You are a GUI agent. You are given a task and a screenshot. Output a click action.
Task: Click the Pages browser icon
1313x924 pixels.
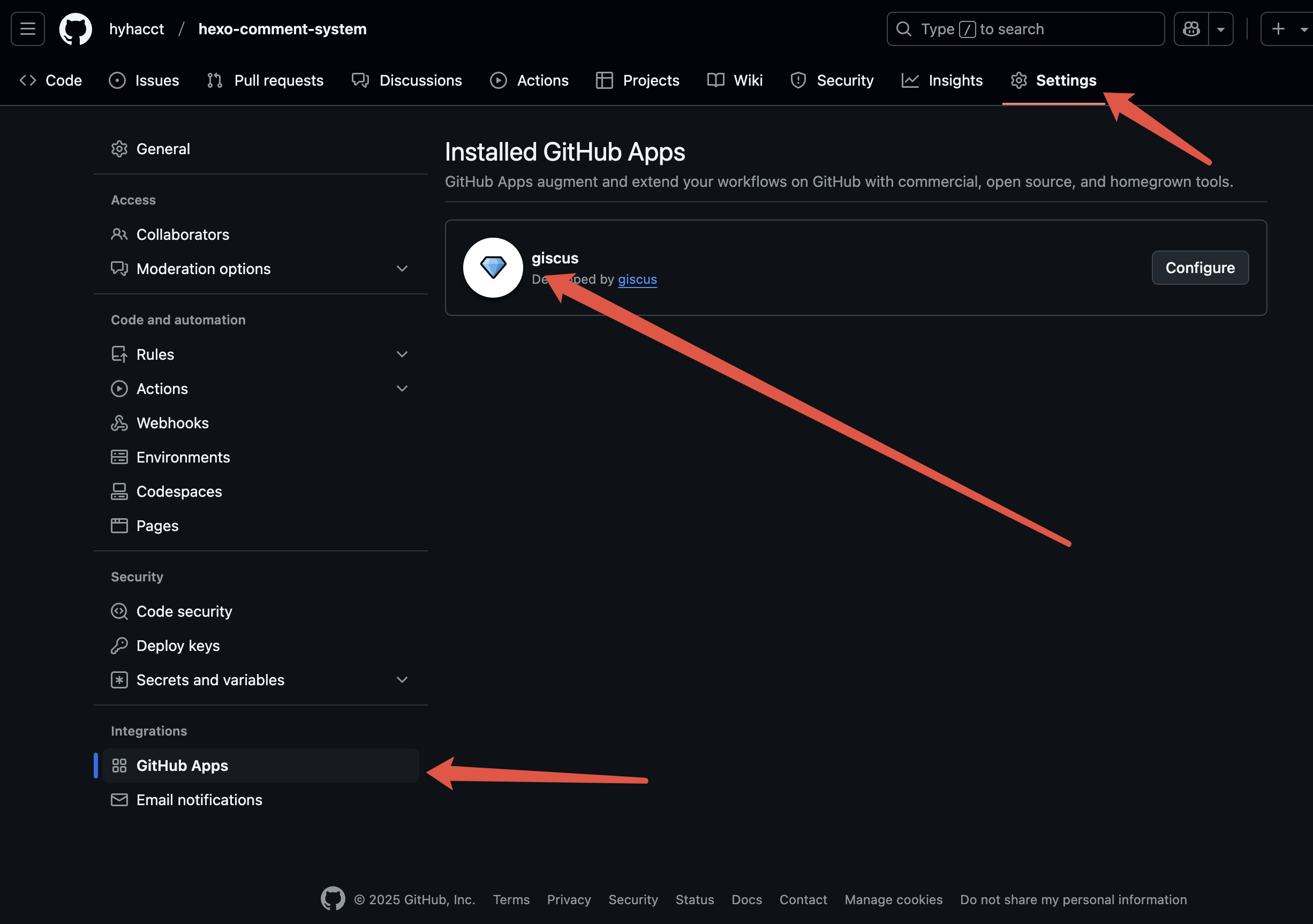tap(119, 526)
